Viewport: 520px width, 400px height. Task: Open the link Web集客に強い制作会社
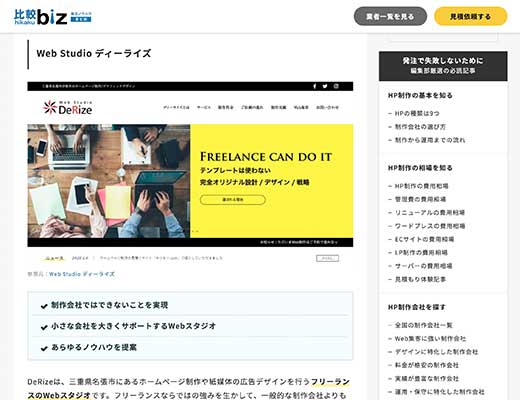430,338
